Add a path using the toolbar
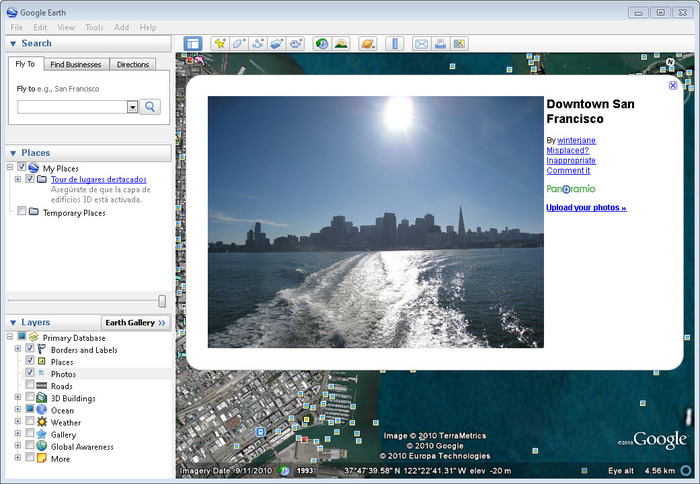The height and width of the screenshot is (484, 700). [x=258, y=44]
